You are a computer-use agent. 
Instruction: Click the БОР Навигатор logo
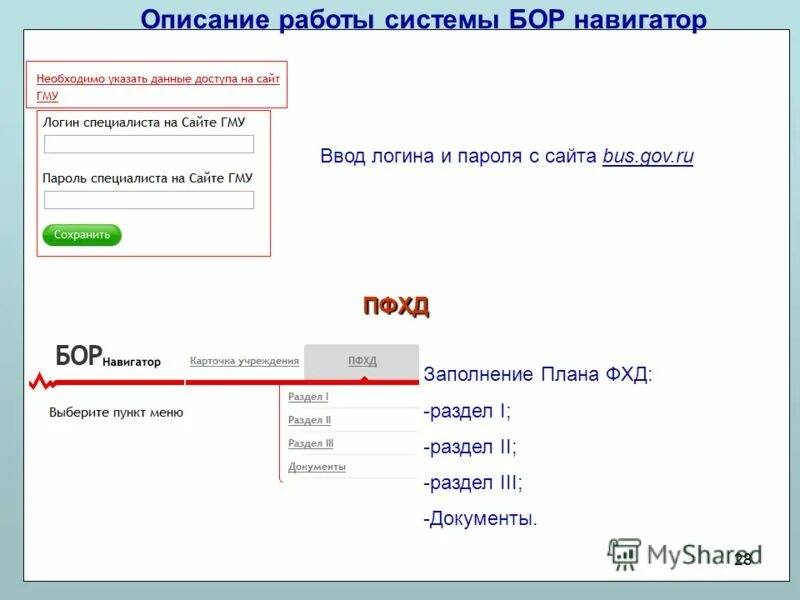coord(107,355)
